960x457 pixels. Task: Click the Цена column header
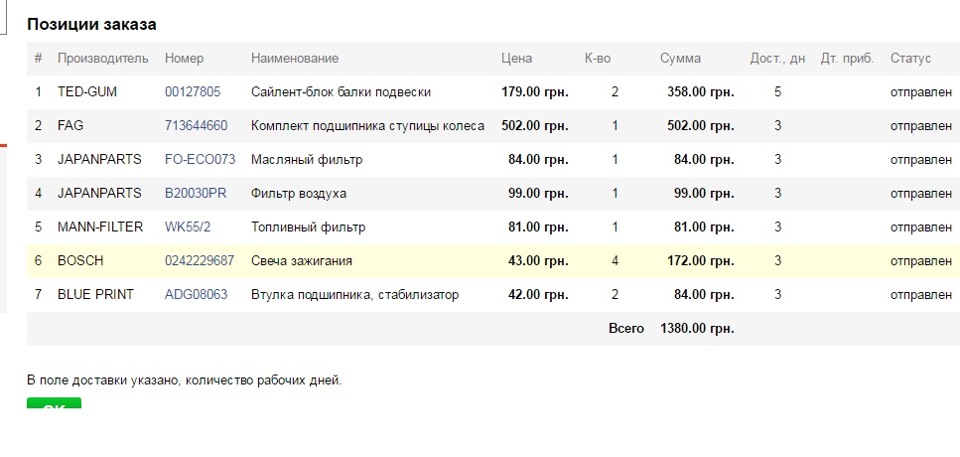pyautogui.click(x=516, y=58)
